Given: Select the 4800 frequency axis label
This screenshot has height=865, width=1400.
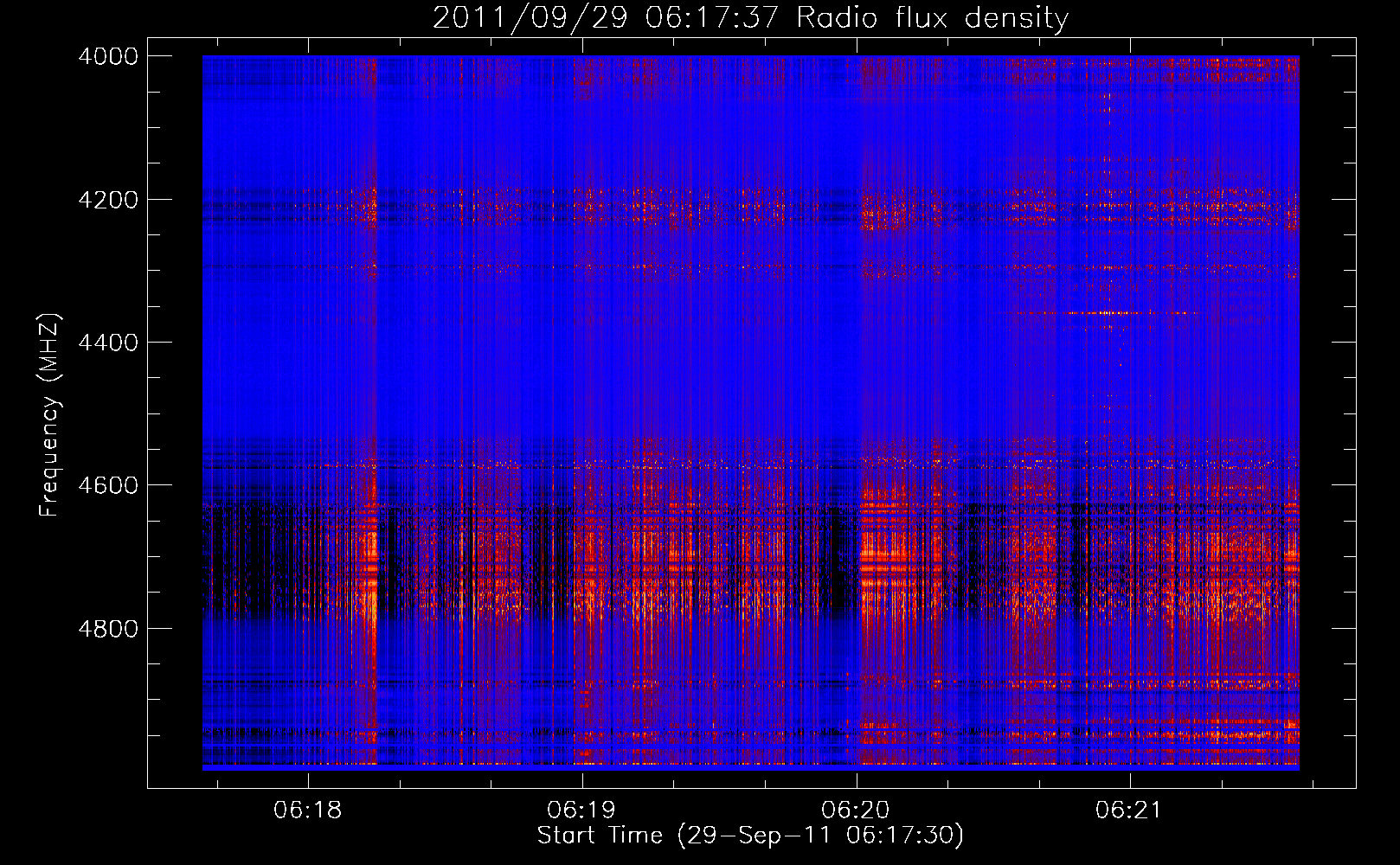Looking at the screenshot, I should [x=108, y=628].
